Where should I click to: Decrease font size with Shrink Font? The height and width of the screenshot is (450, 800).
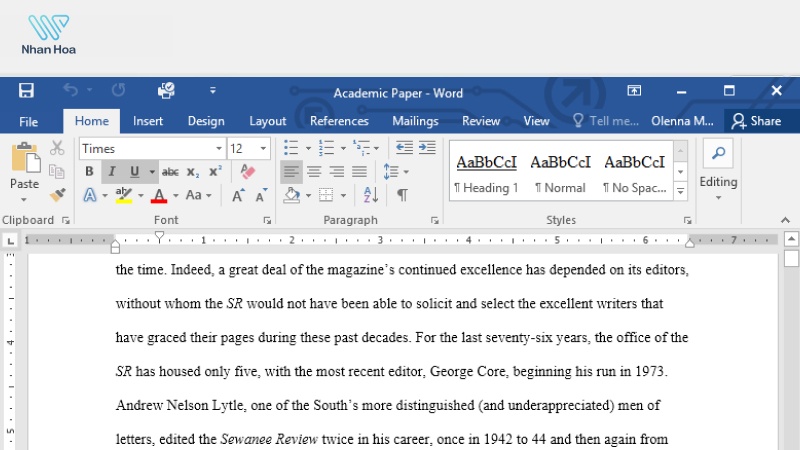click(x=261, y=195)
